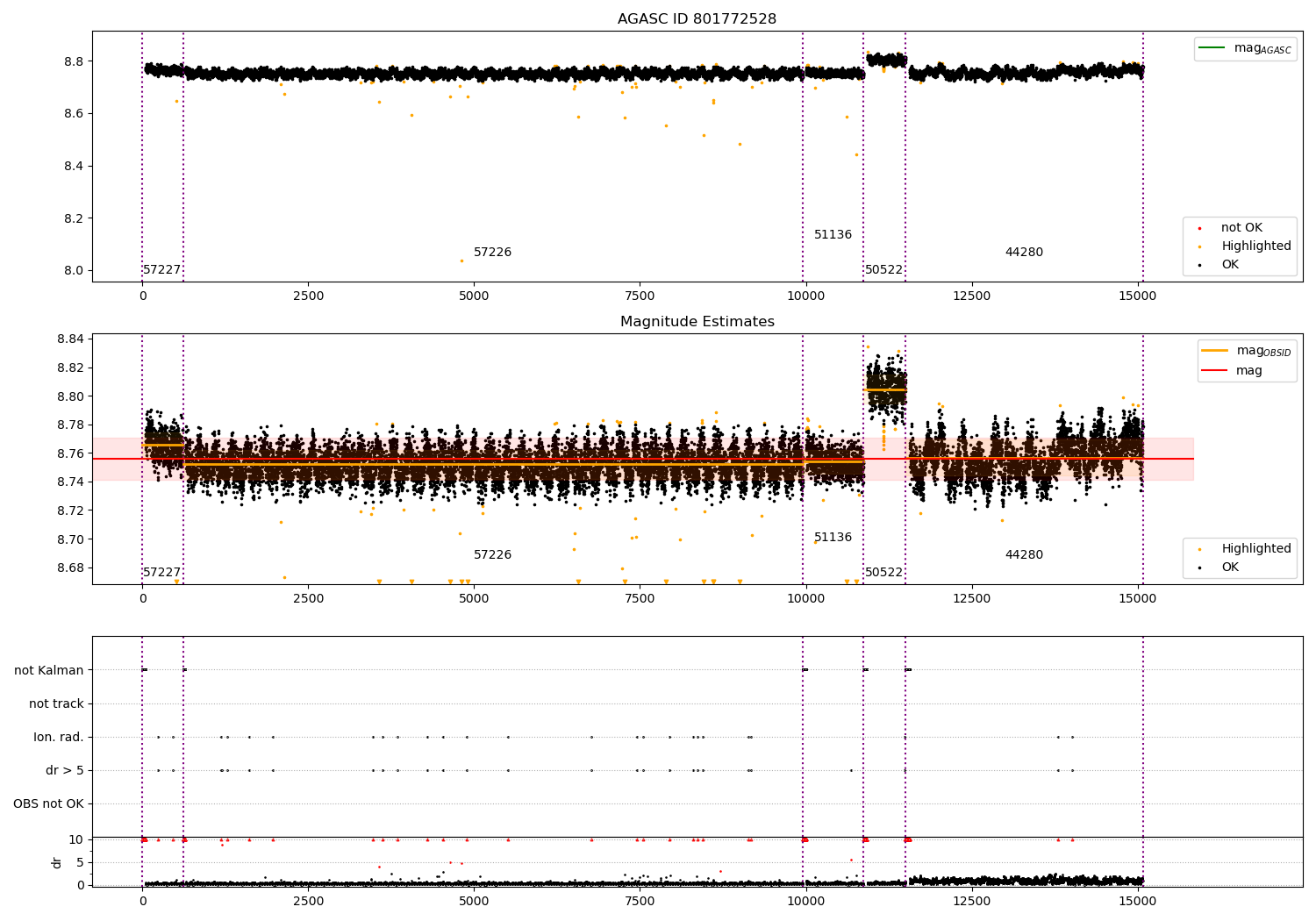
Task: Click the "8.70" y-axis tick label
Action: click(70, 539)
